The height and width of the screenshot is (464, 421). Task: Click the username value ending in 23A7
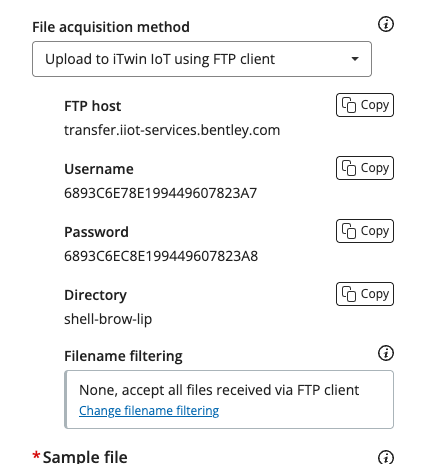(160, 193)
